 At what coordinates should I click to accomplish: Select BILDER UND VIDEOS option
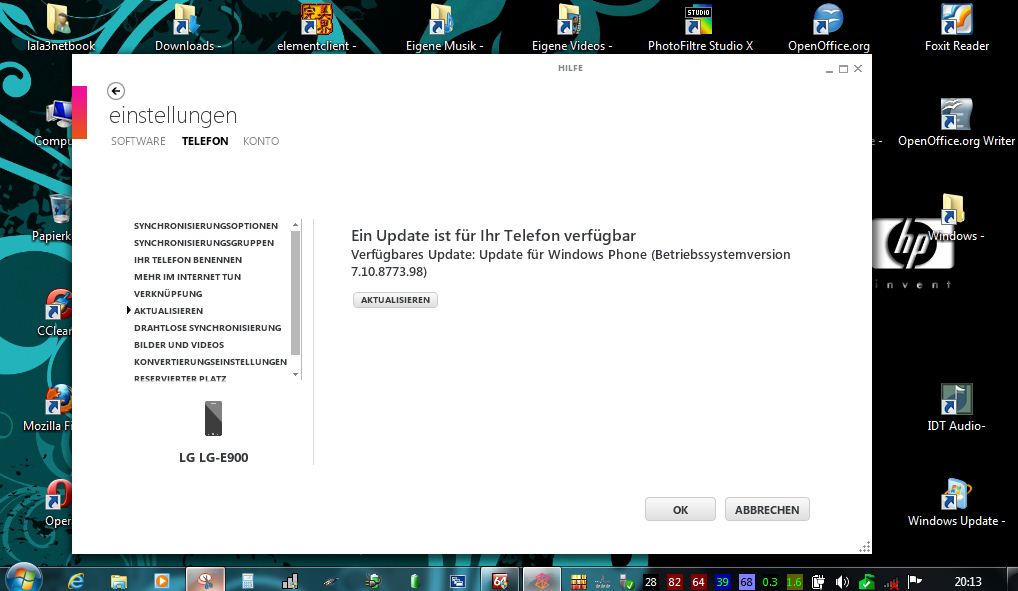[179, 345]
